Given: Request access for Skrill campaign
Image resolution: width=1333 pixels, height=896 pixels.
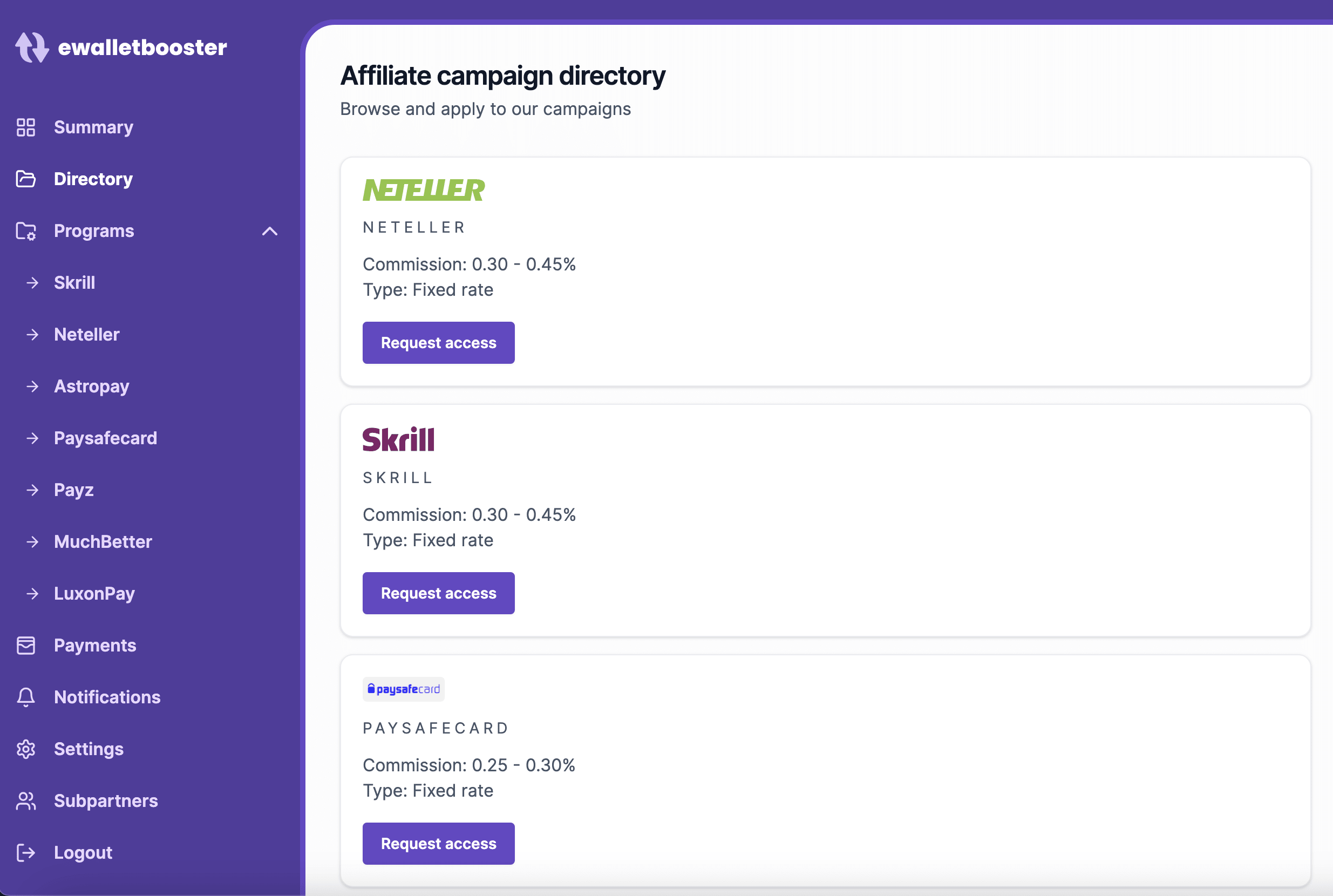Looking at the screenshot, I should pyautogui.click(x=439, y=593).
